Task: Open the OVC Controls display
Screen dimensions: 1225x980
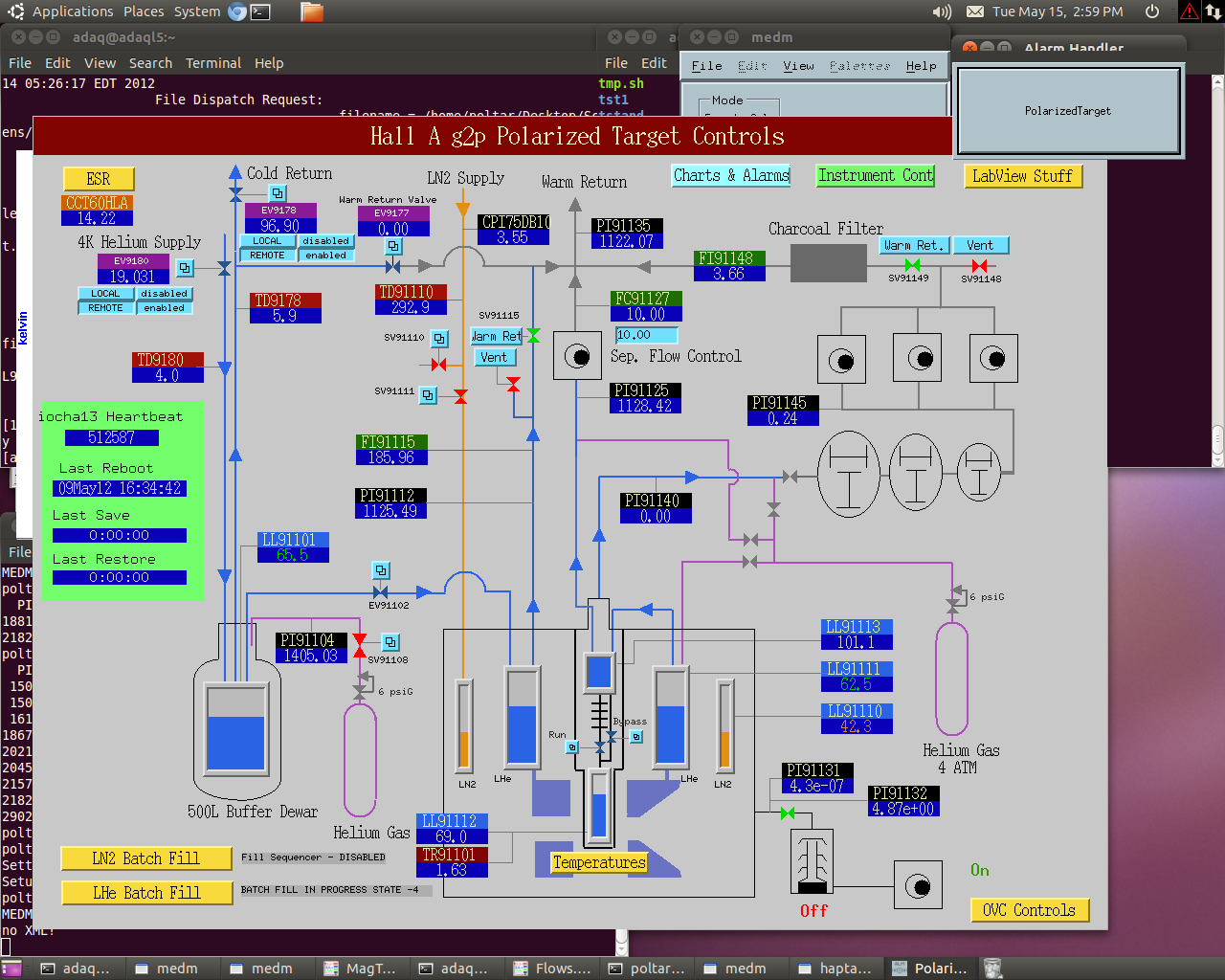Action: click(1030, 910)
